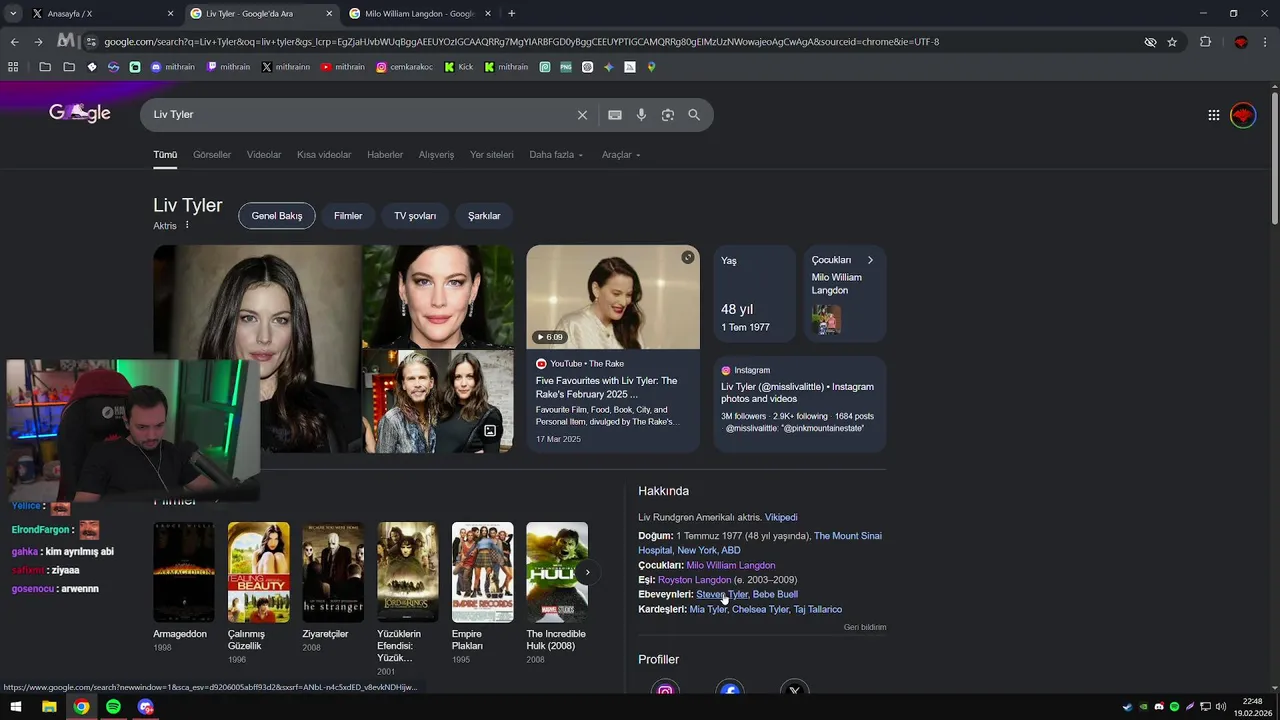This screenshot has height=720, width=1280.
Task: Open the Vikipedi link
Action: [781, 517]
